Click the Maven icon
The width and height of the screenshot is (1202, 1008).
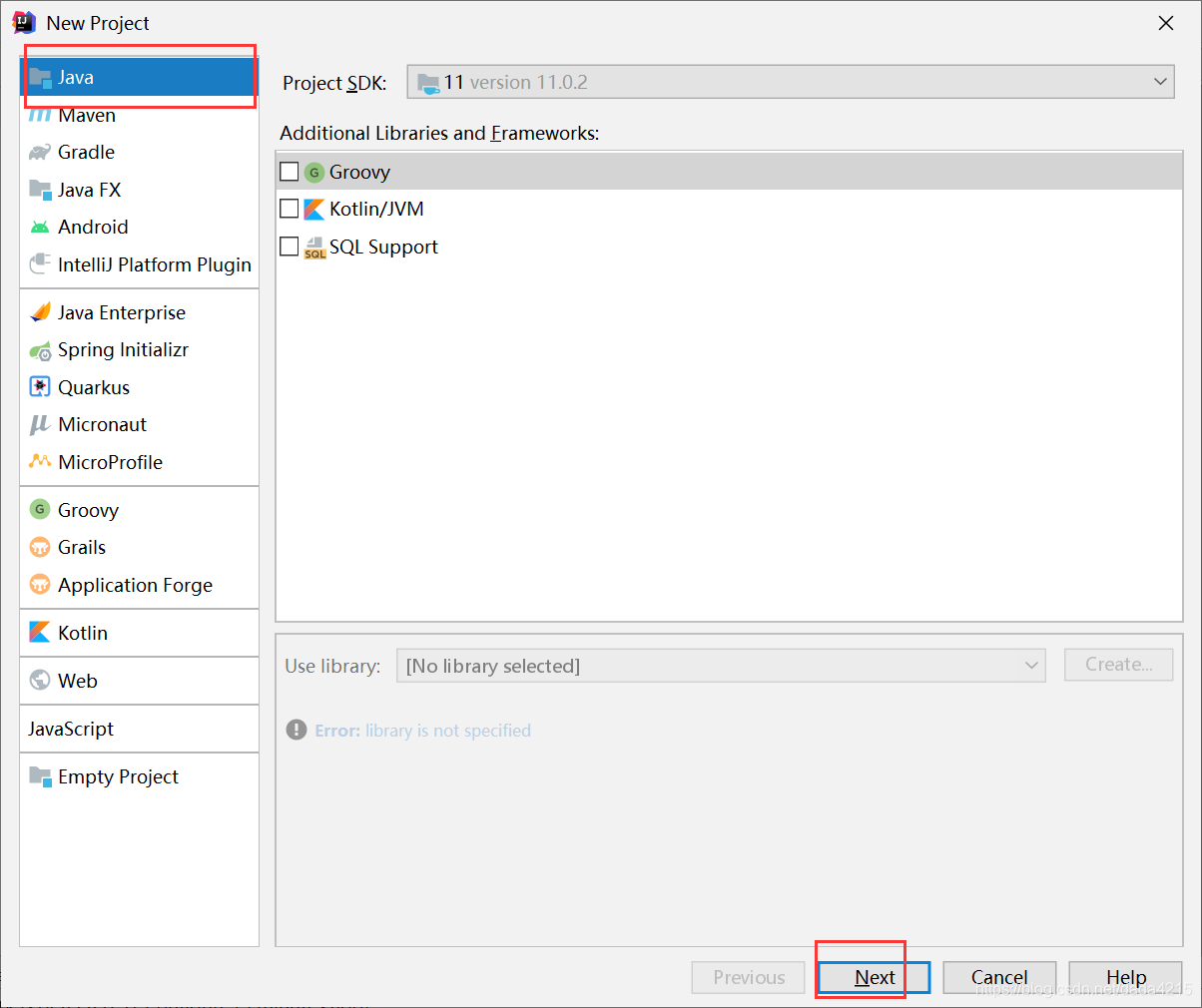coord(40,115)
